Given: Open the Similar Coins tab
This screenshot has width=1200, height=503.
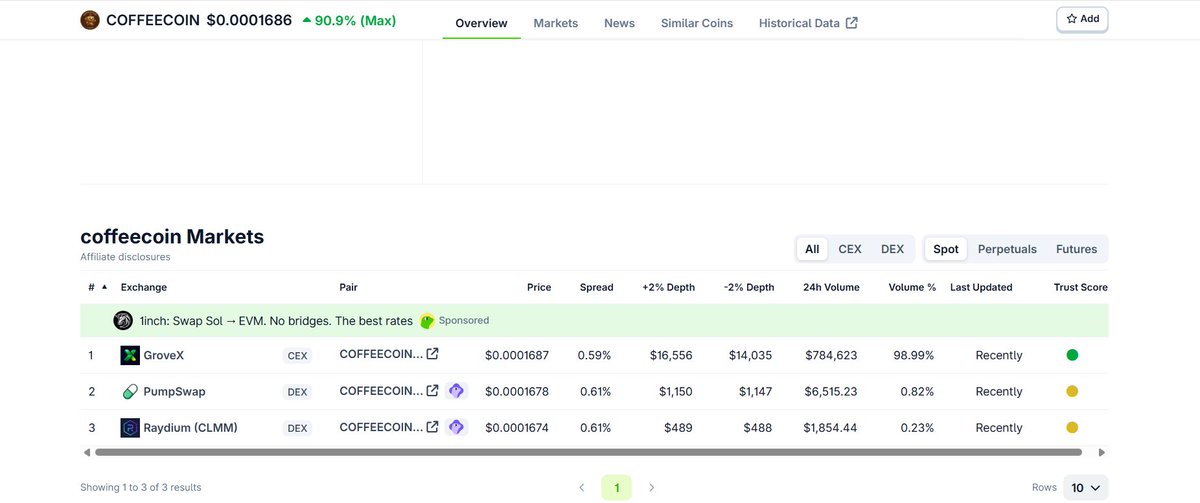Looking at the screenshot, I should click(697, 22).
